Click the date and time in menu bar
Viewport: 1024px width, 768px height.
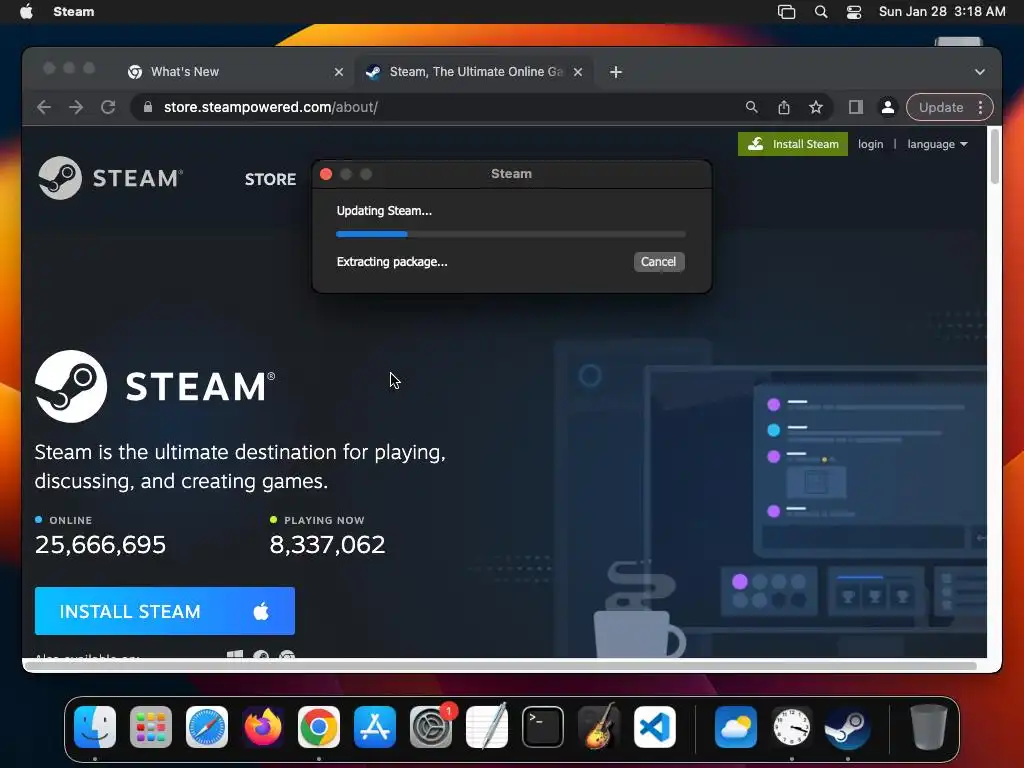click(x=942, y=12)
